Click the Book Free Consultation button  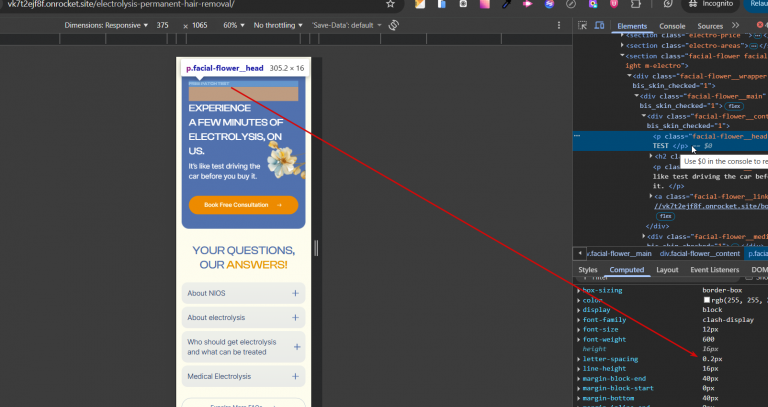[243, 205]
